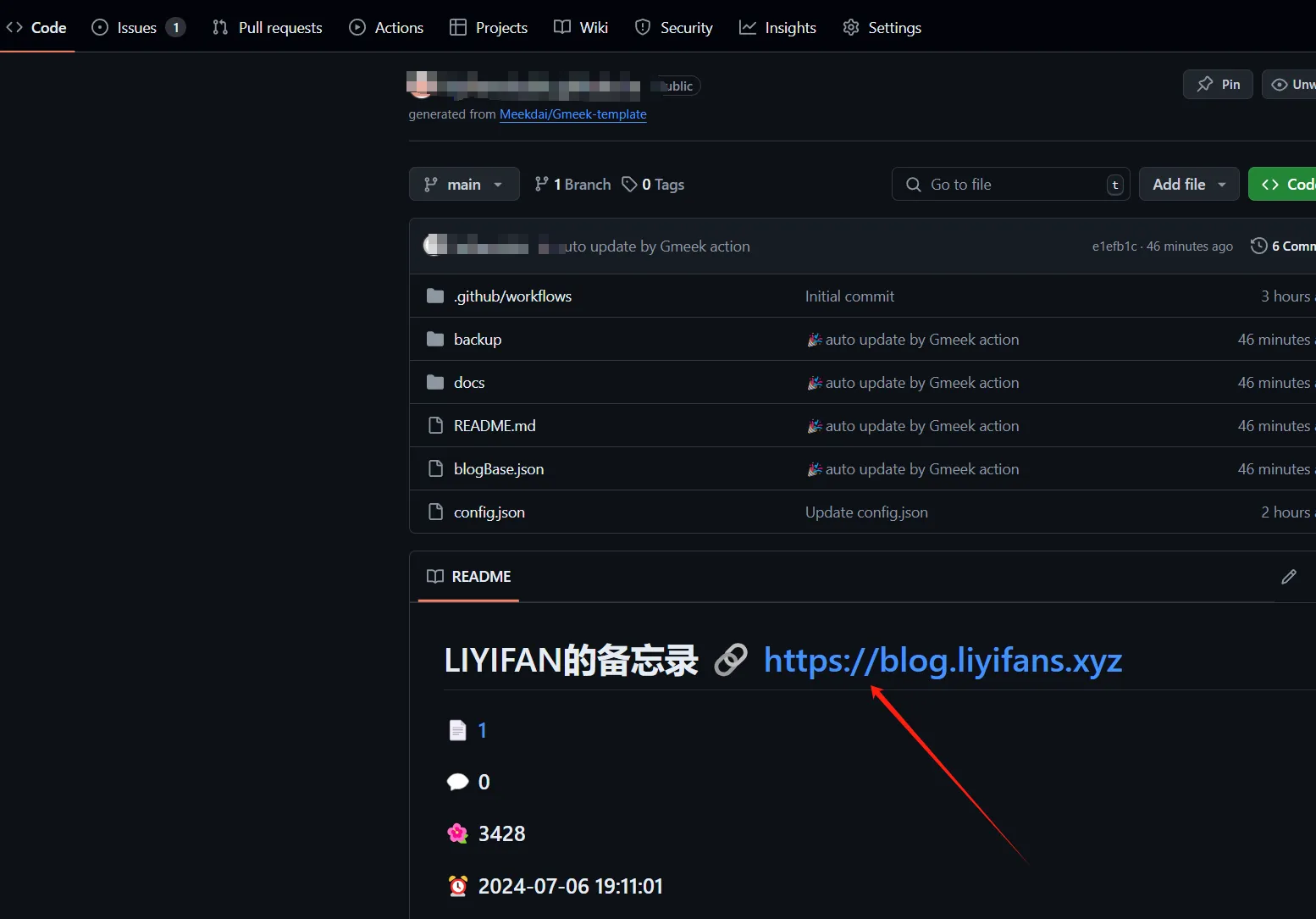Click the Pin repository button
This screenshot has width=1316, height=919.
pos(1217,85)
